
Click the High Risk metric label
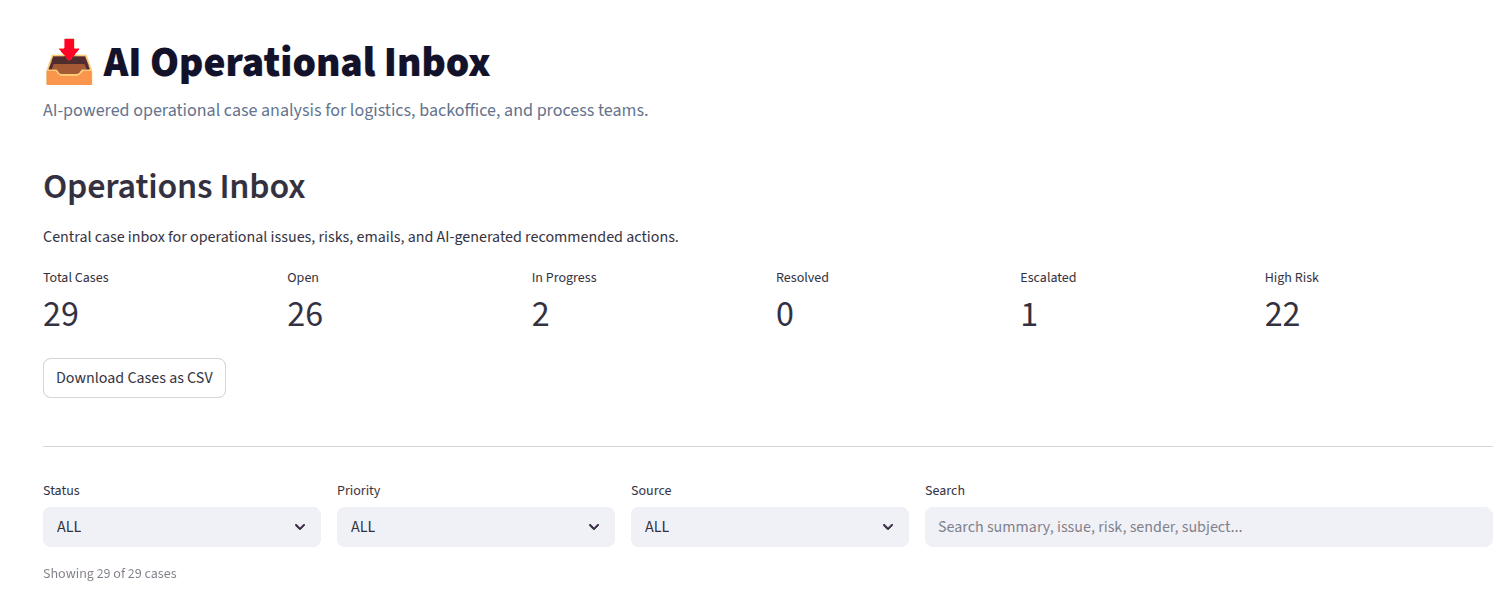(x=1292, y=278)
